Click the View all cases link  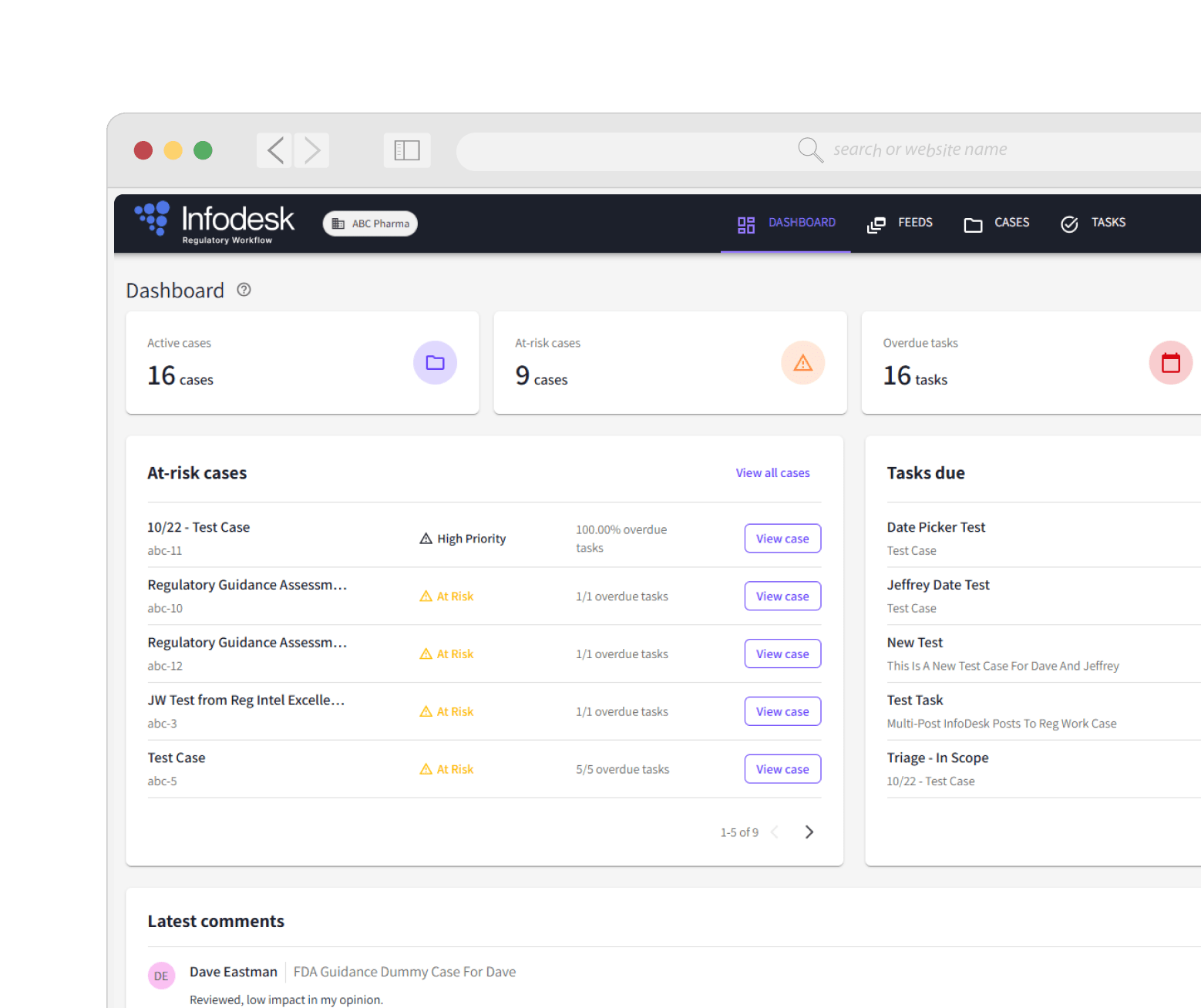click(772, 472)
